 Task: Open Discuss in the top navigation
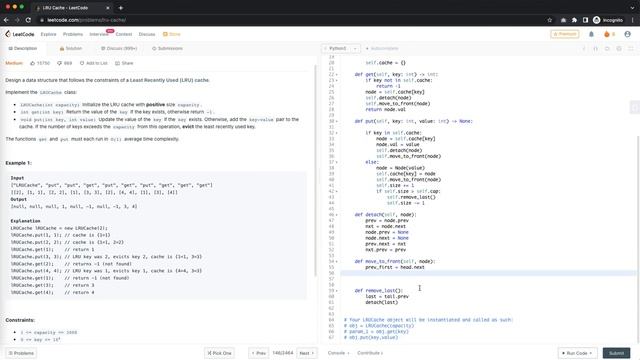(147, 34)
